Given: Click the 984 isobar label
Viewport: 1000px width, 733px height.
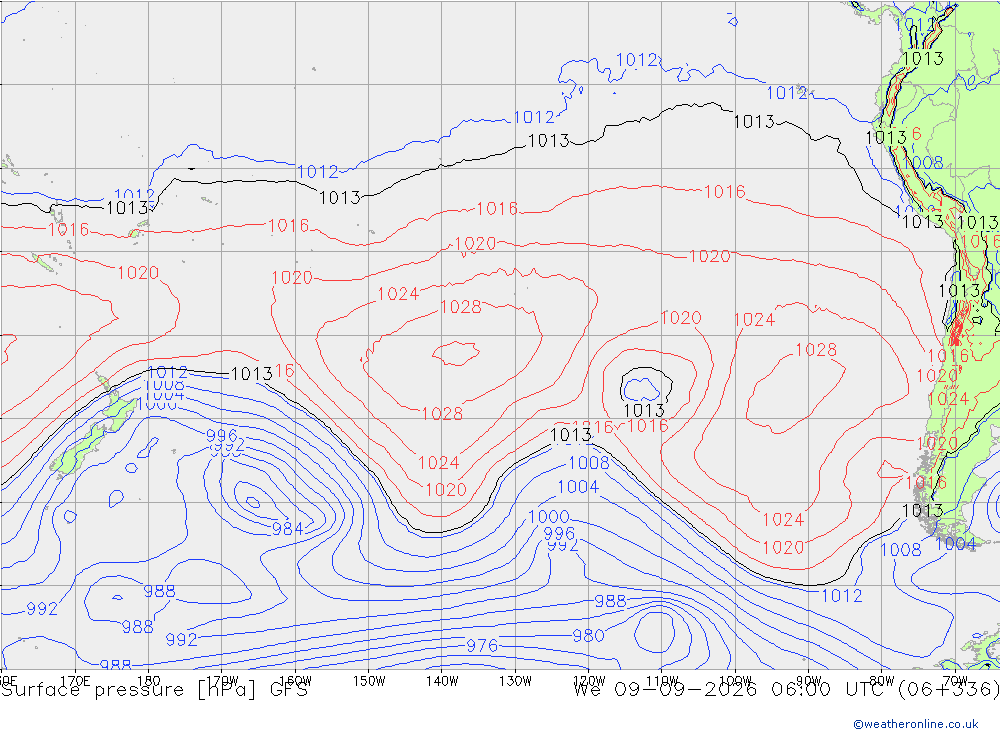Looking at the screenshot, I should [288, 529].
